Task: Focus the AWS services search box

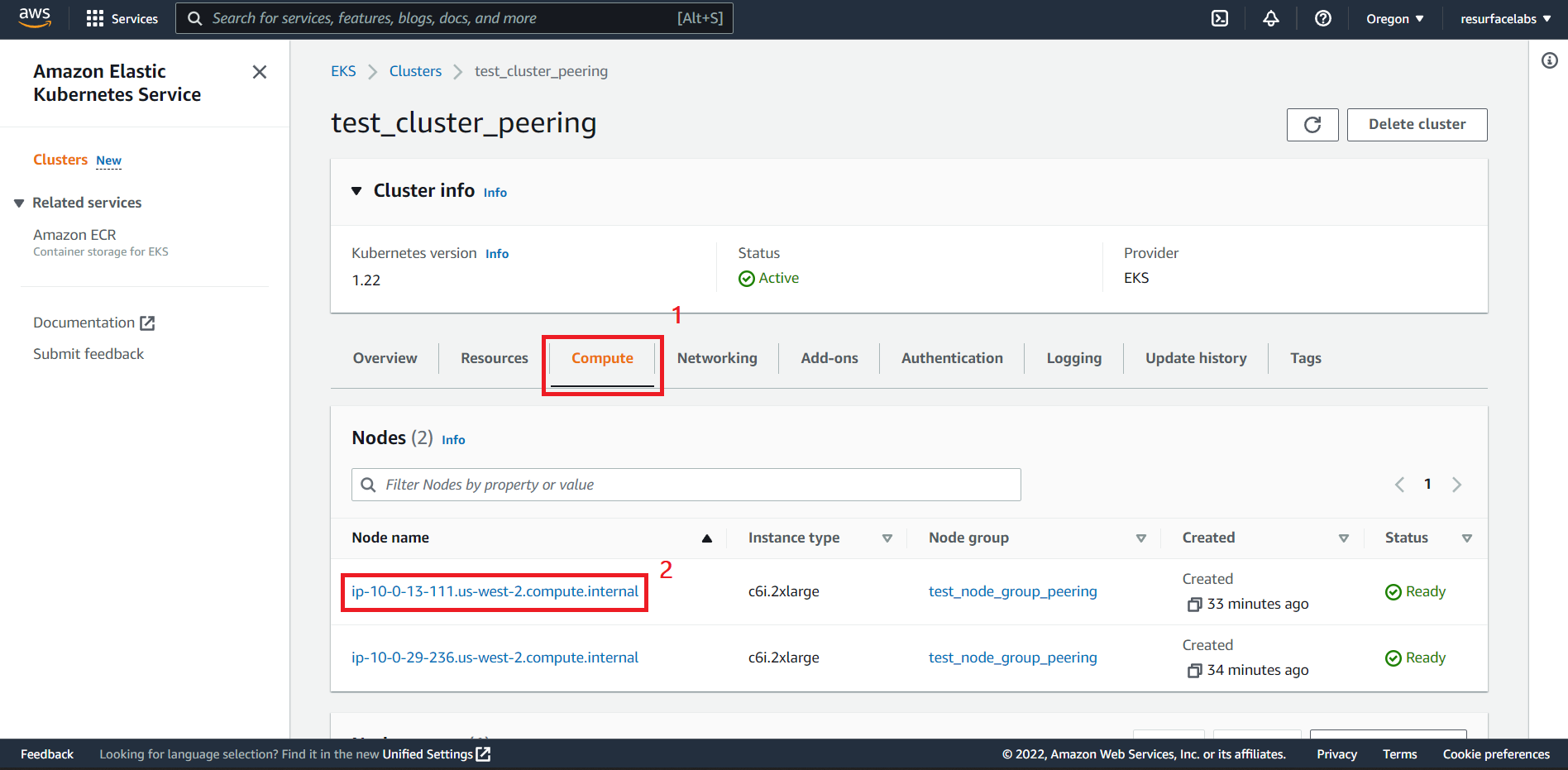Action: point(454,18)
